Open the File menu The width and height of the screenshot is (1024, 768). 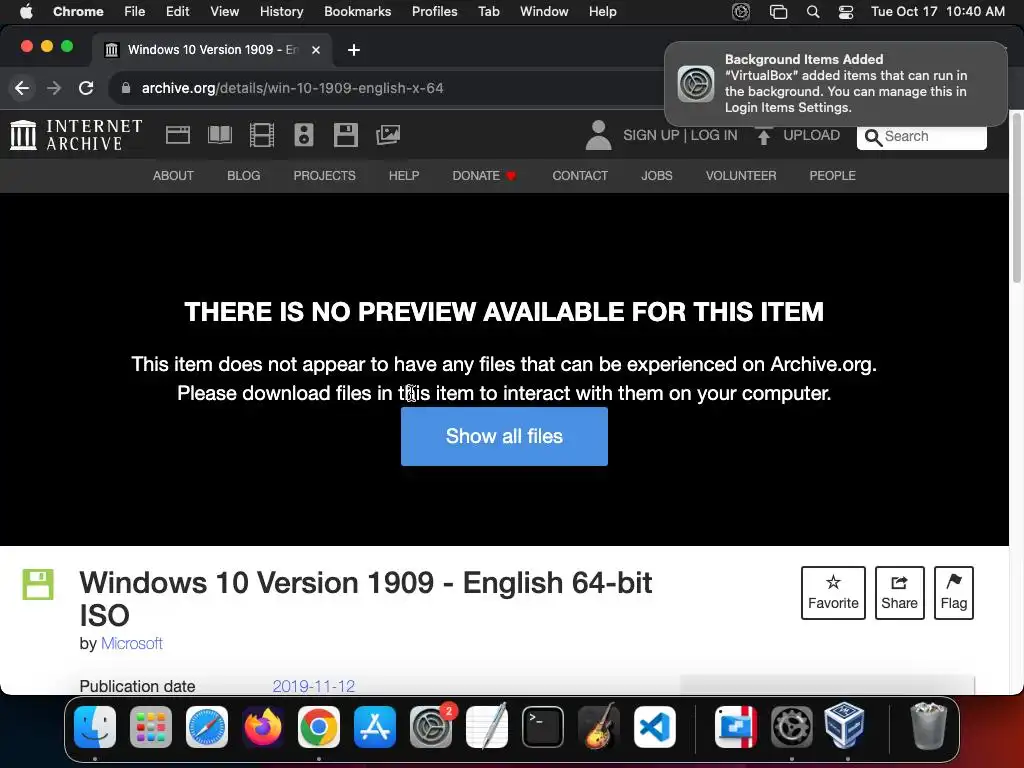pos(135,12)
